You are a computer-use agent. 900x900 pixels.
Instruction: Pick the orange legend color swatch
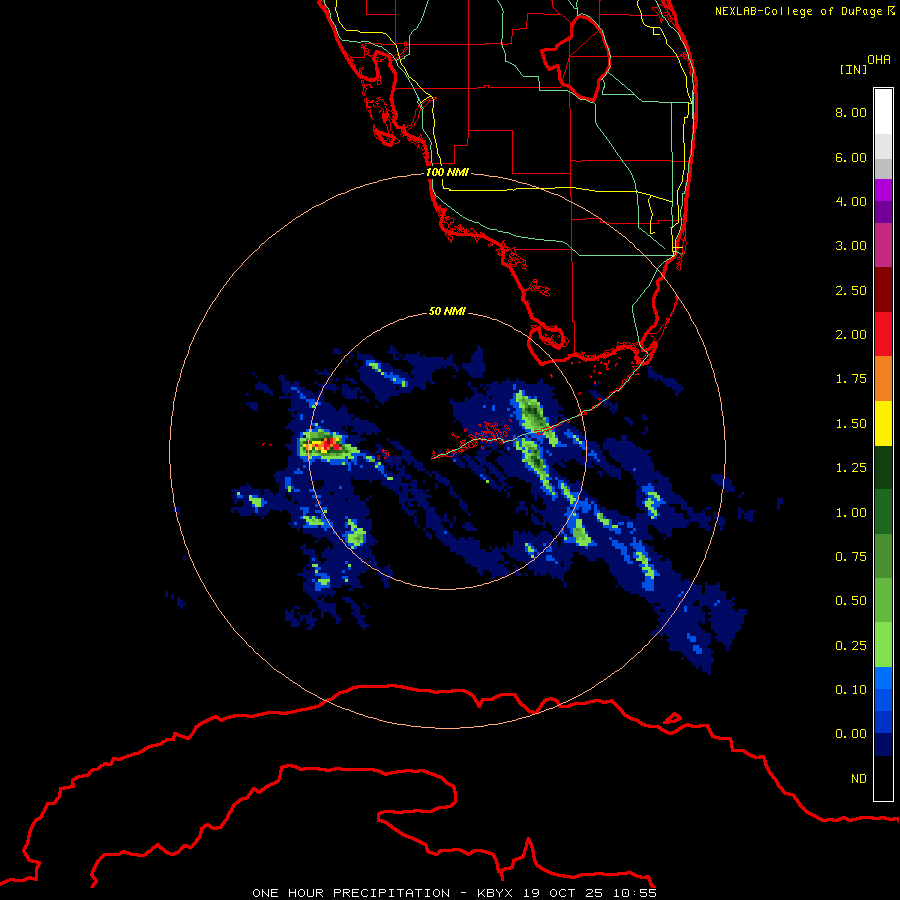tap(883, 379)
